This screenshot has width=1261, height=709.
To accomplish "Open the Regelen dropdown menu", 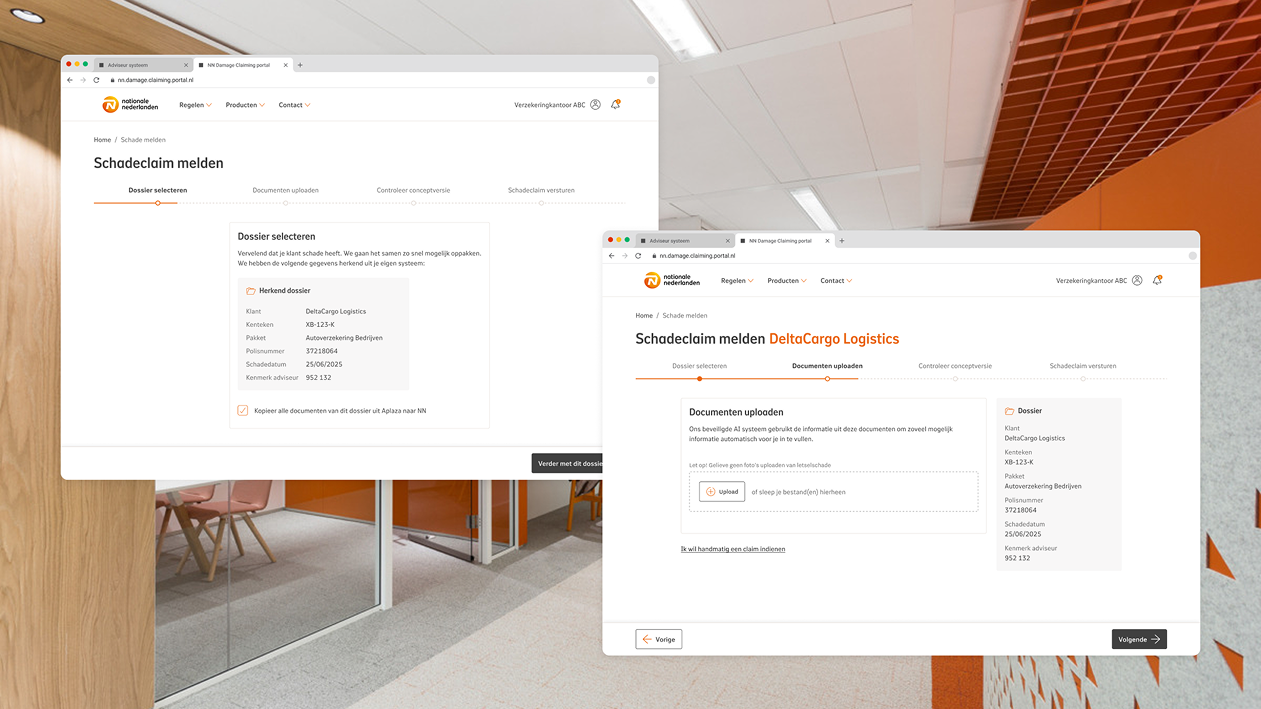I will (736, 281).
